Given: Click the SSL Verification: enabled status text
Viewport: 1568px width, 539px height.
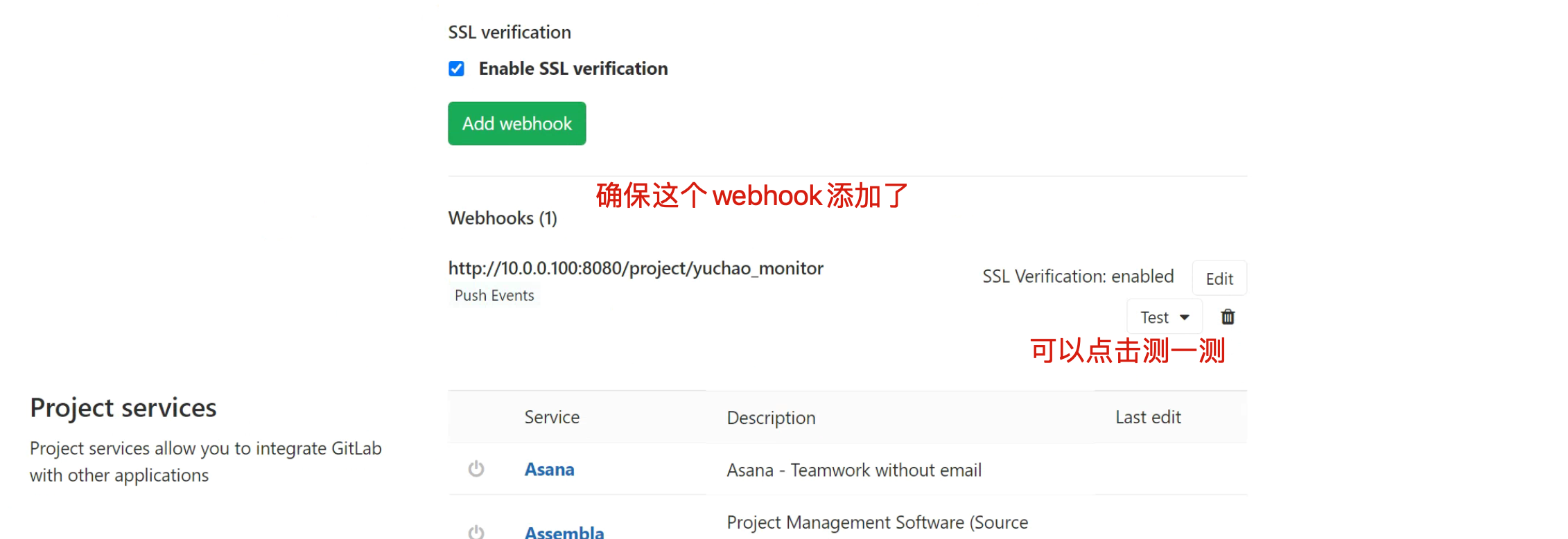Looking at the screenshot, I should 1078,276.
